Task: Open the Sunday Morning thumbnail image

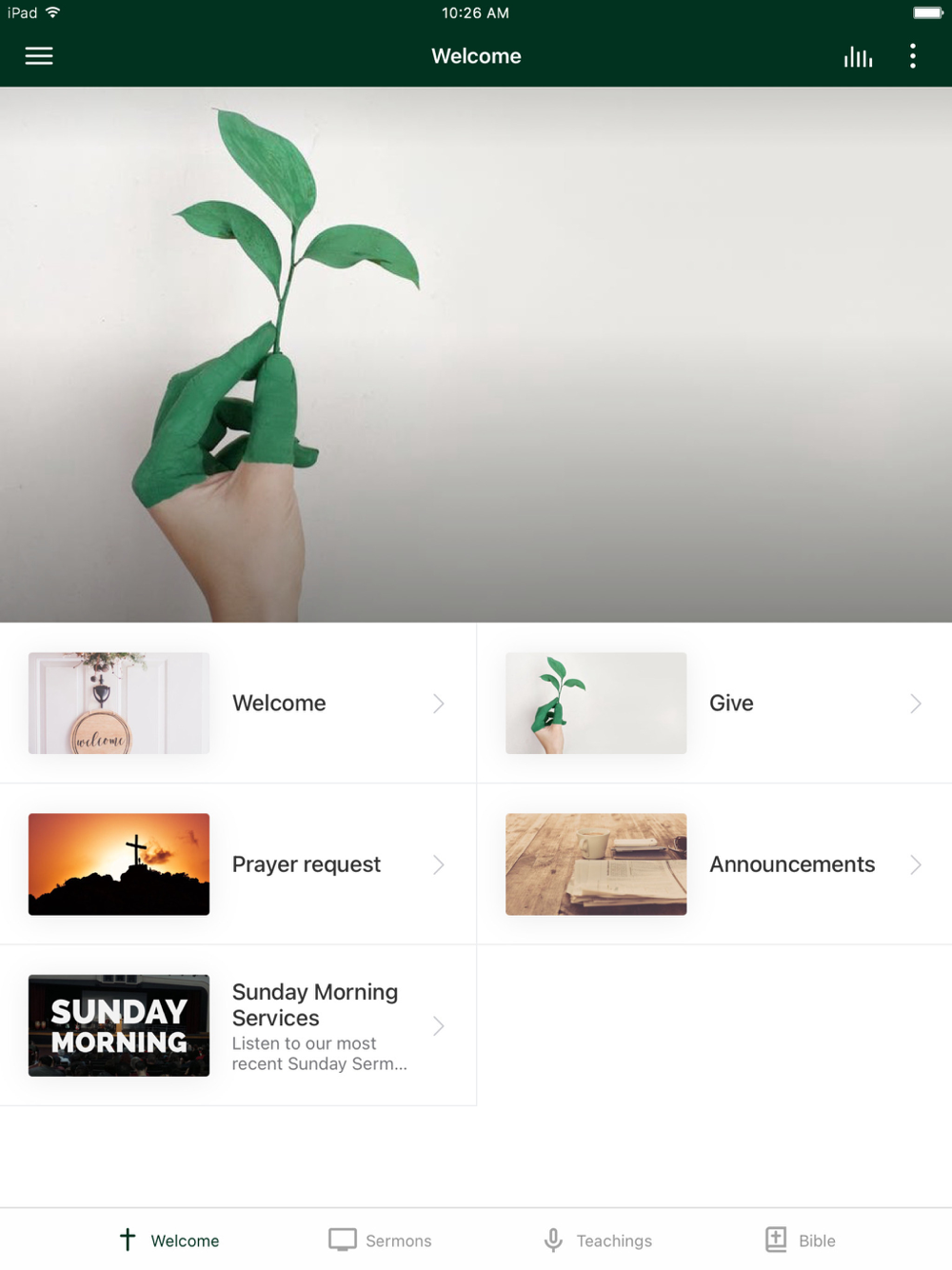Action: 119,1025
